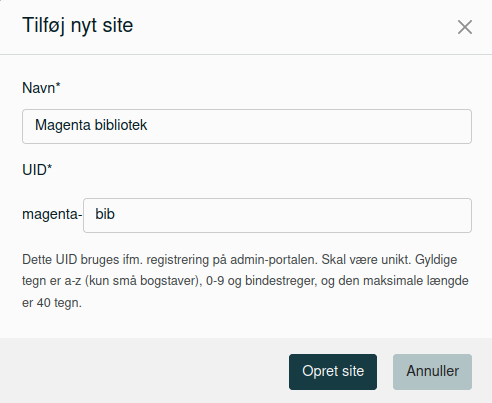Focus the Navn input field

click(247, 126)
